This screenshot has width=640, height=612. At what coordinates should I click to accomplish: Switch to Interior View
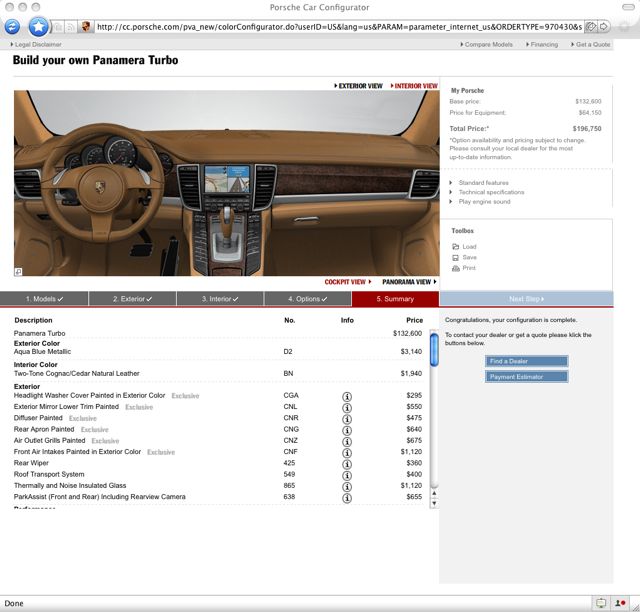[x=414, y=86]
